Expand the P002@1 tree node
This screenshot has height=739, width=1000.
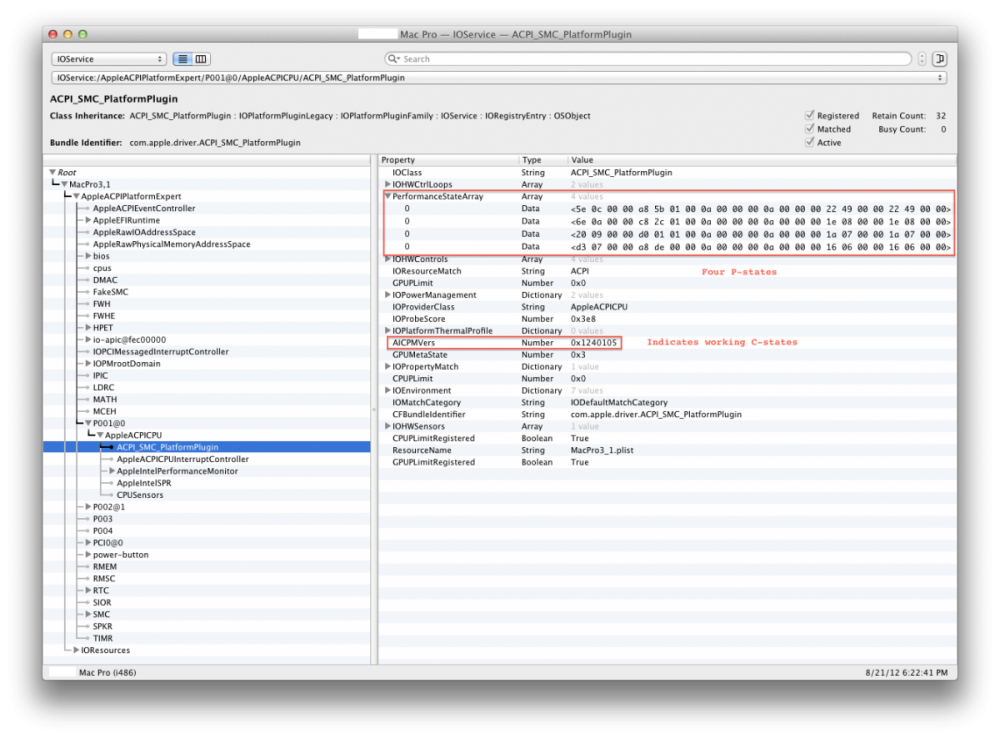click(x=88, y=507)
